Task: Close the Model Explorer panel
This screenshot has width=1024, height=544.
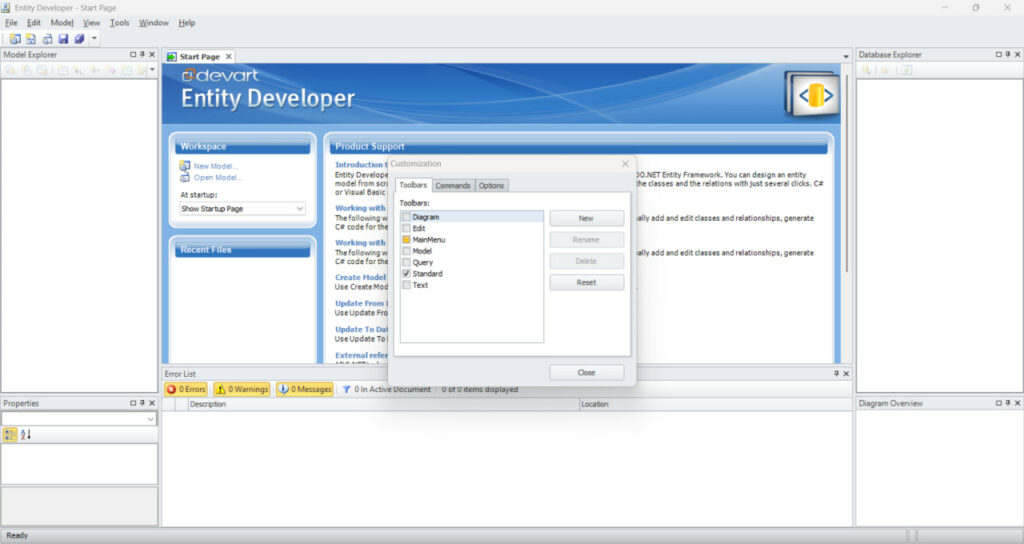Action: coord(152,55)
